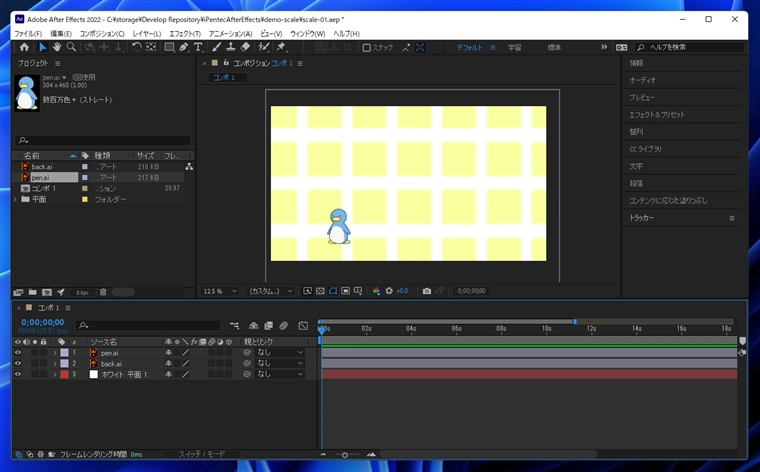Open the エフェクト＆プリセット panel
Viewport: 760px width, 472px height.
tap(657, 114)
